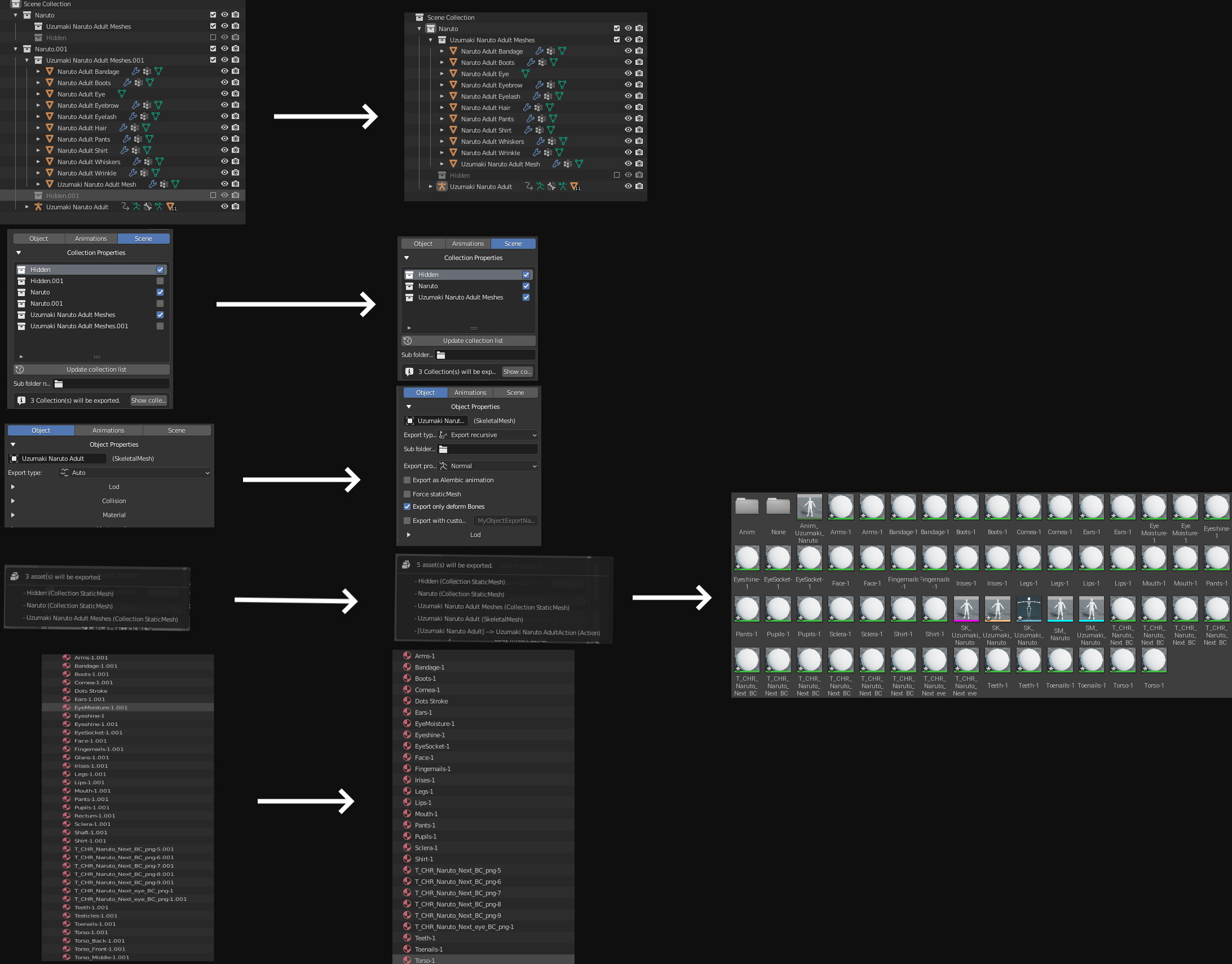
Task: Click the SkeletalMesh object icon in Object Properties
Action: (410, 420)
